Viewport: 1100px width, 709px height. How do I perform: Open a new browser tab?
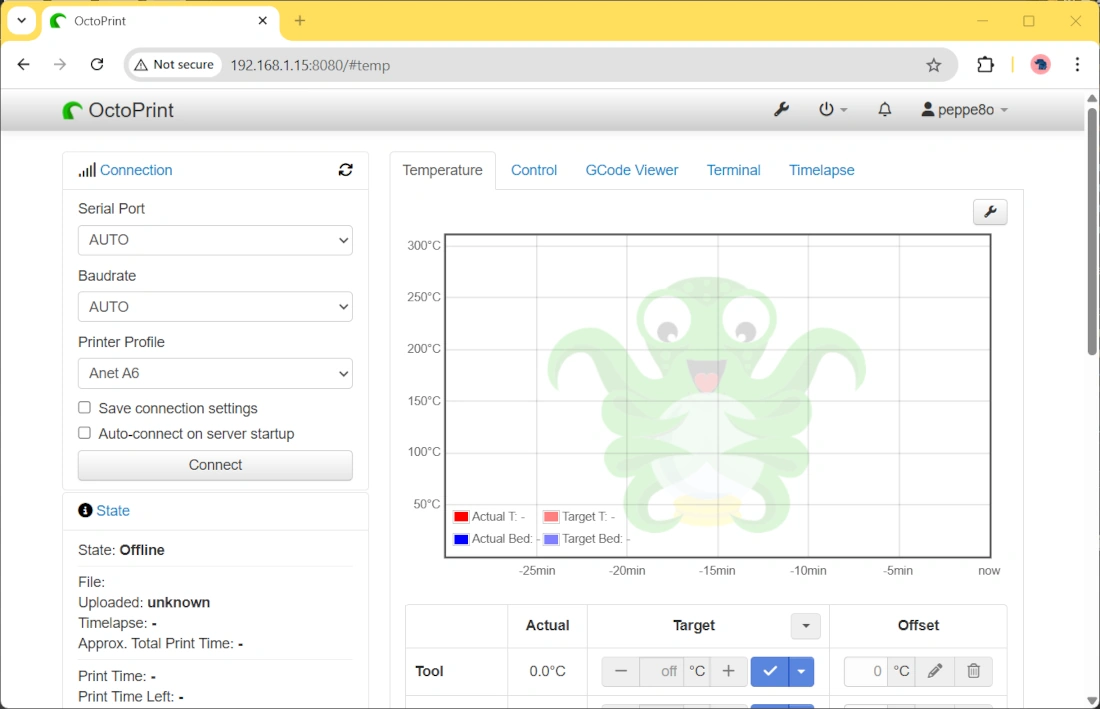[300, 20]
